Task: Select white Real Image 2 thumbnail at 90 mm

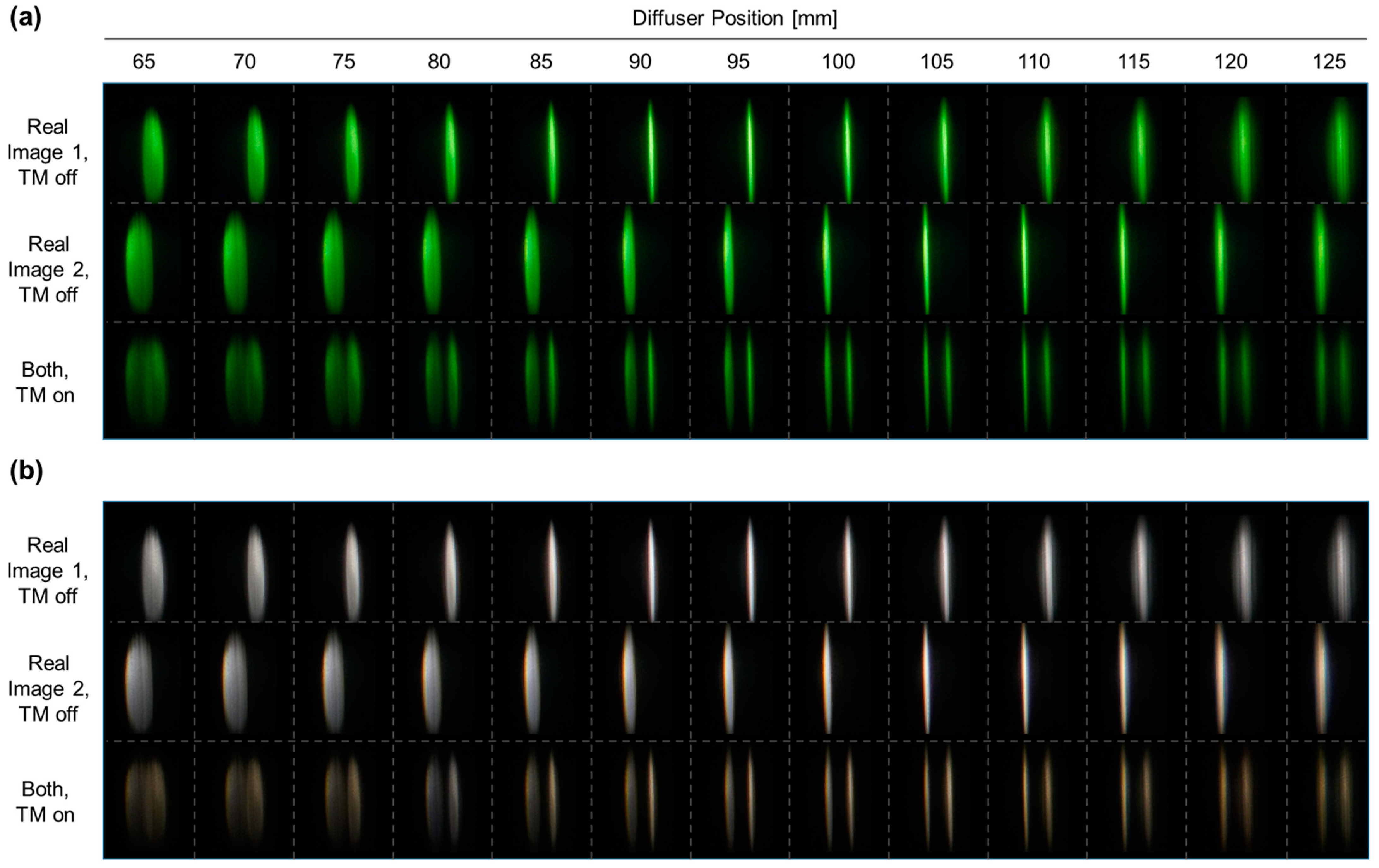Action: (x=640, y=681)
